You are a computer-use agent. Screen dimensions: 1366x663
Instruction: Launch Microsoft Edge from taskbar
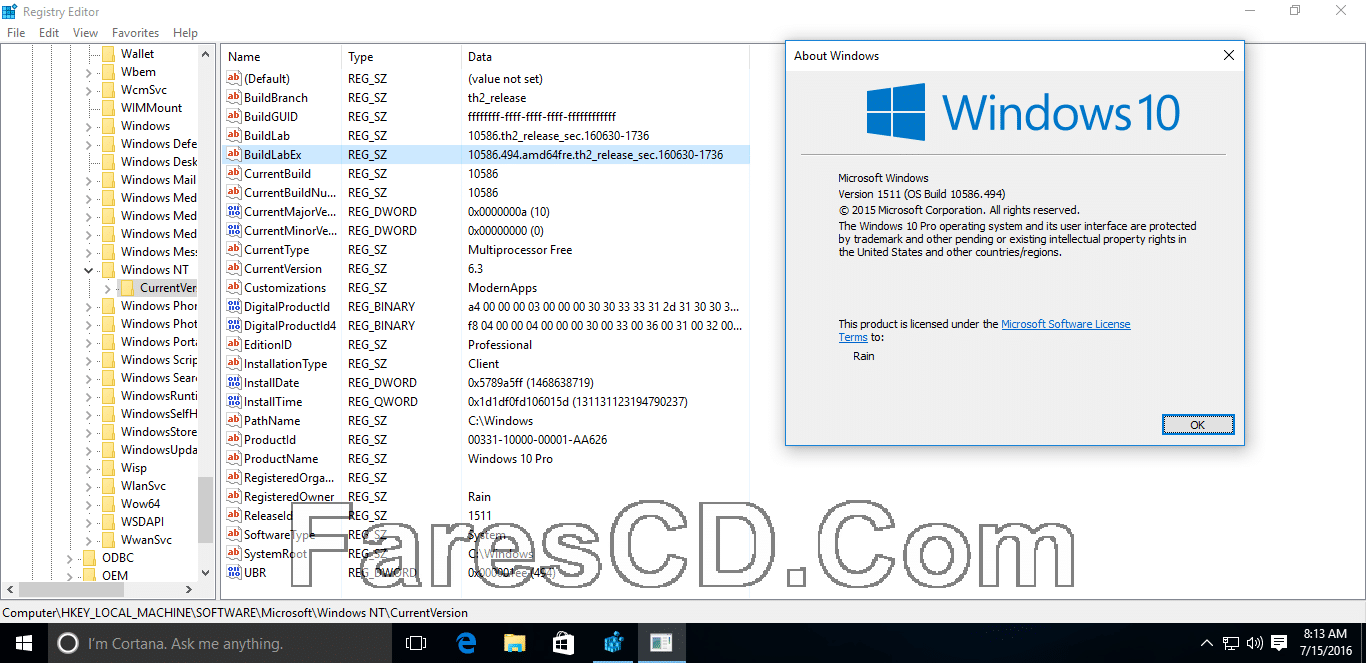[465, 643]
